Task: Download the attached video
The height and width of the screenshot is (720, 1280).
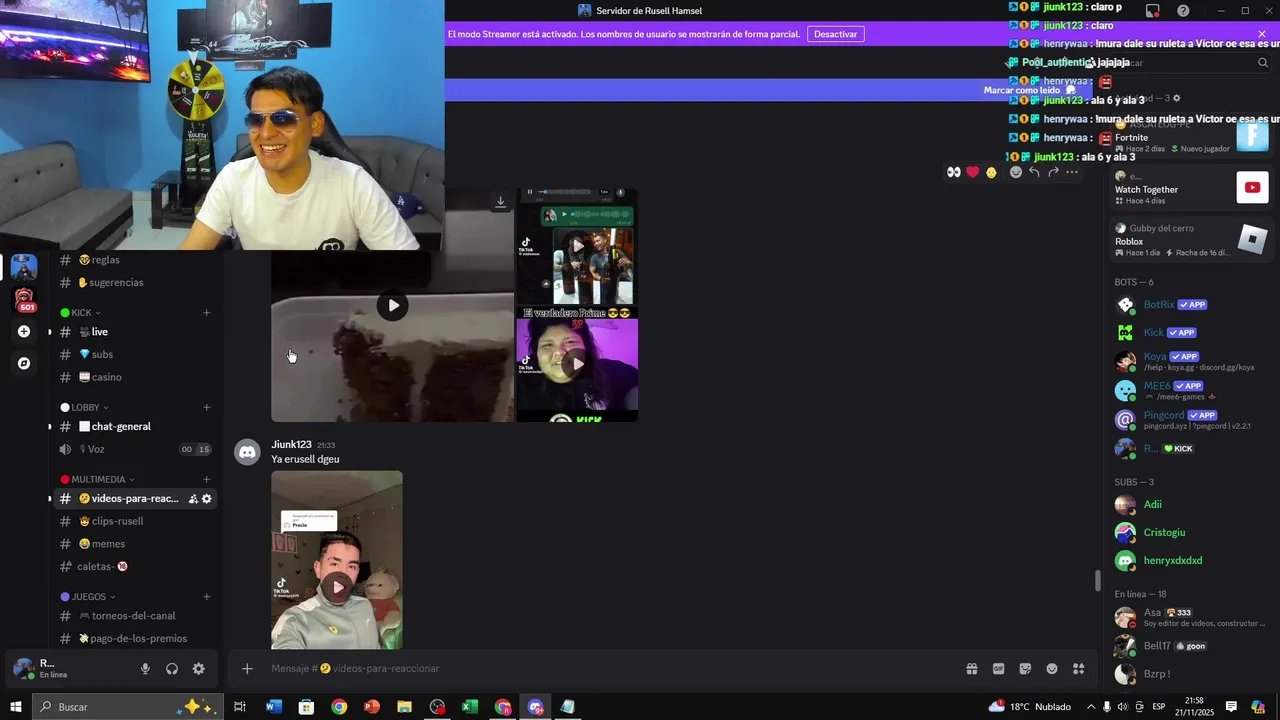Action: 501,202
